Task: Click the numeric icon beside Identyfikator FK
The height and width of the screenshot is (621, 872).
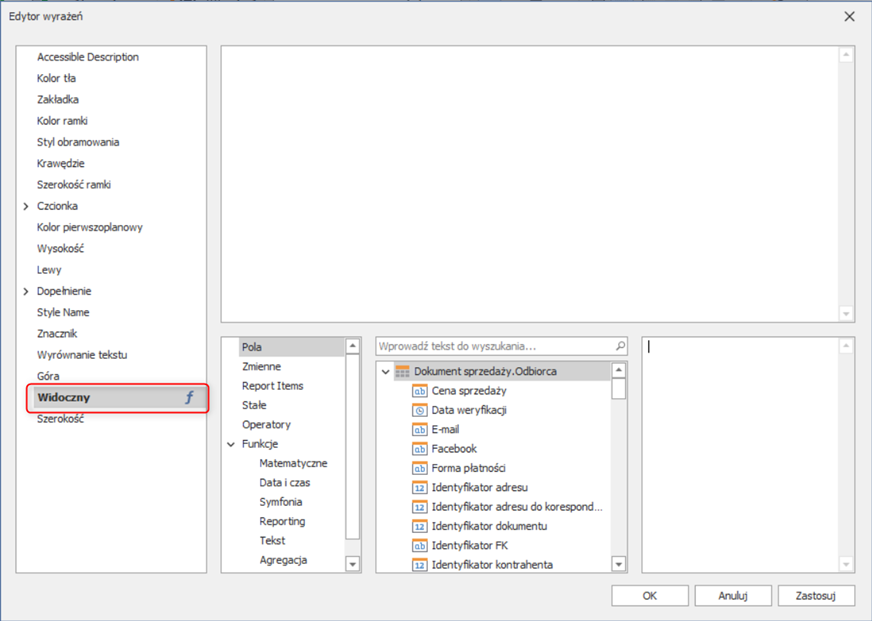Action: click(419, 546)
